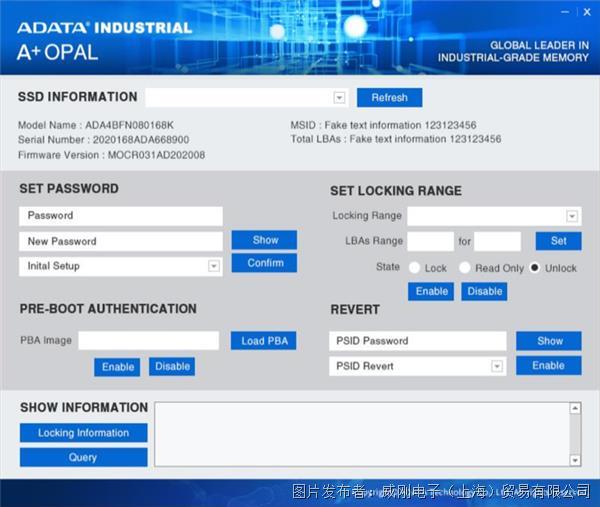Screen dimensions: 600x507
Task: Click the PBA Image field
Action: click(x=149, y=341)
